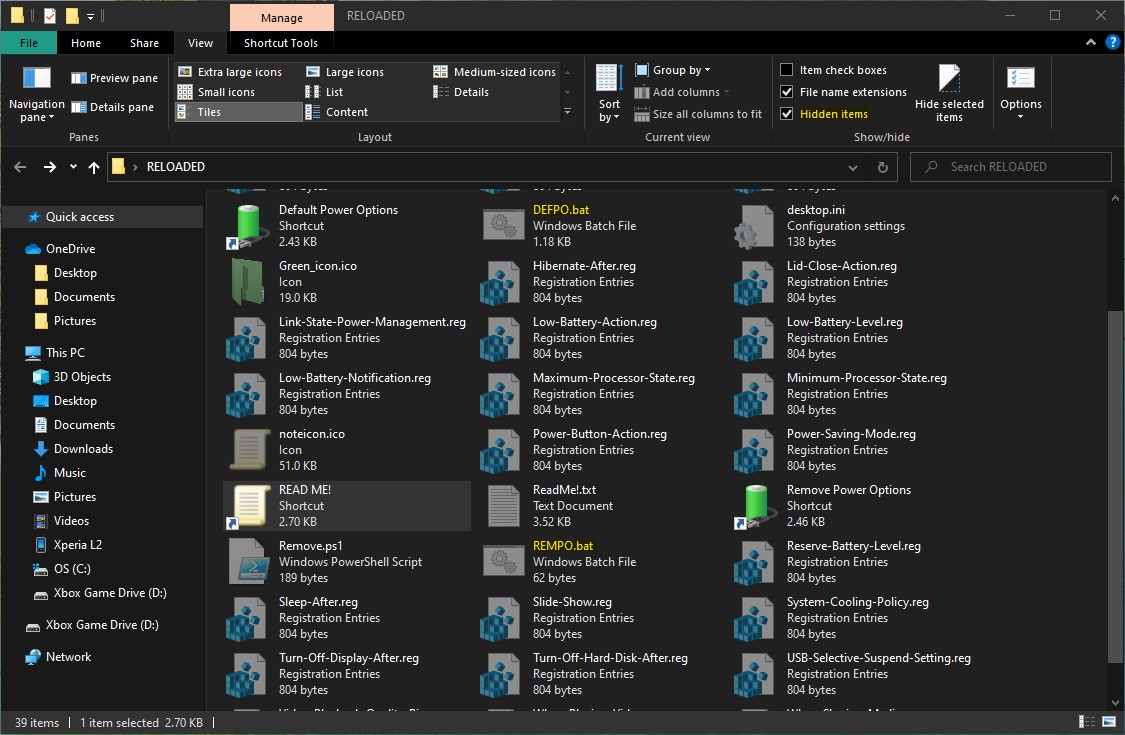
Task: Select the Green_icon.ico file icon
Action: click(x=248, y=281)
